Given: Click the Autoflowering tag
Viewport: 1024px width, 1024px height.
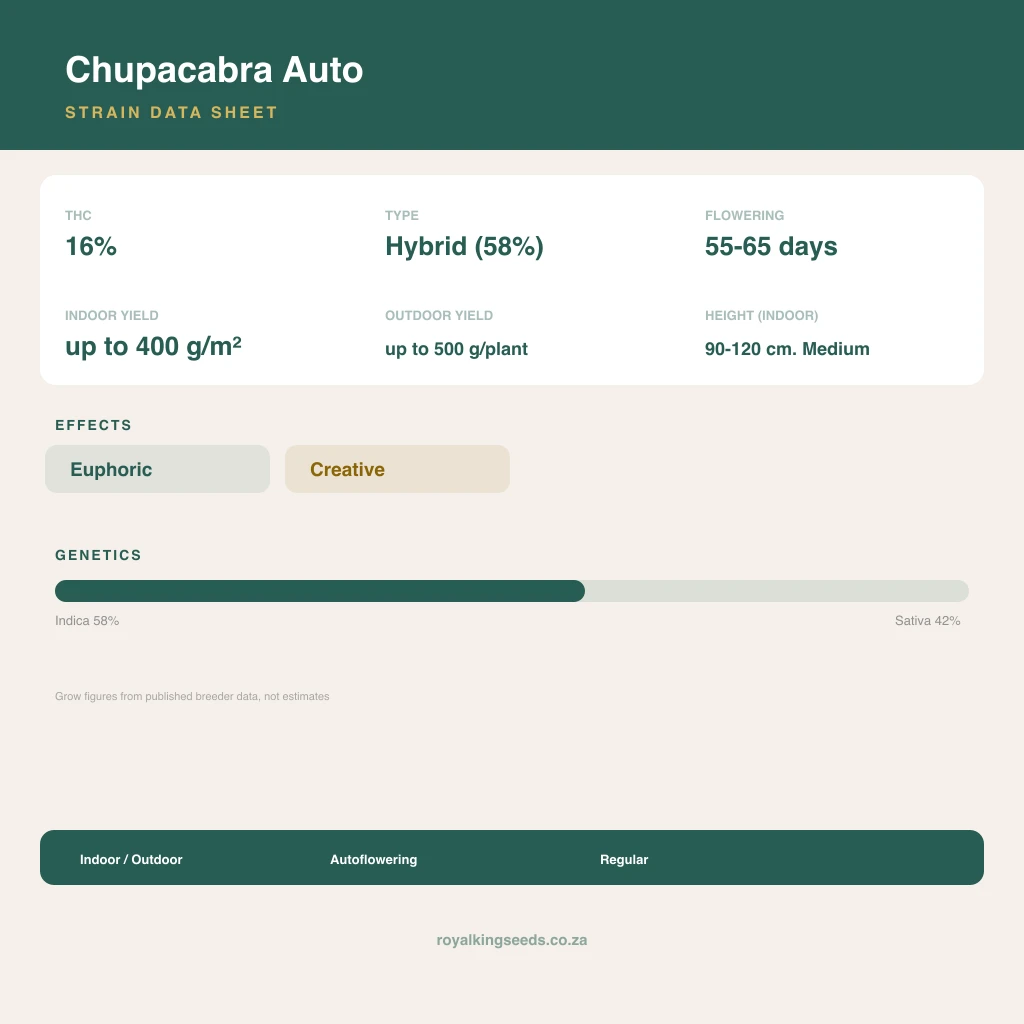Looking at the screenshot, I should coord(374,859).
